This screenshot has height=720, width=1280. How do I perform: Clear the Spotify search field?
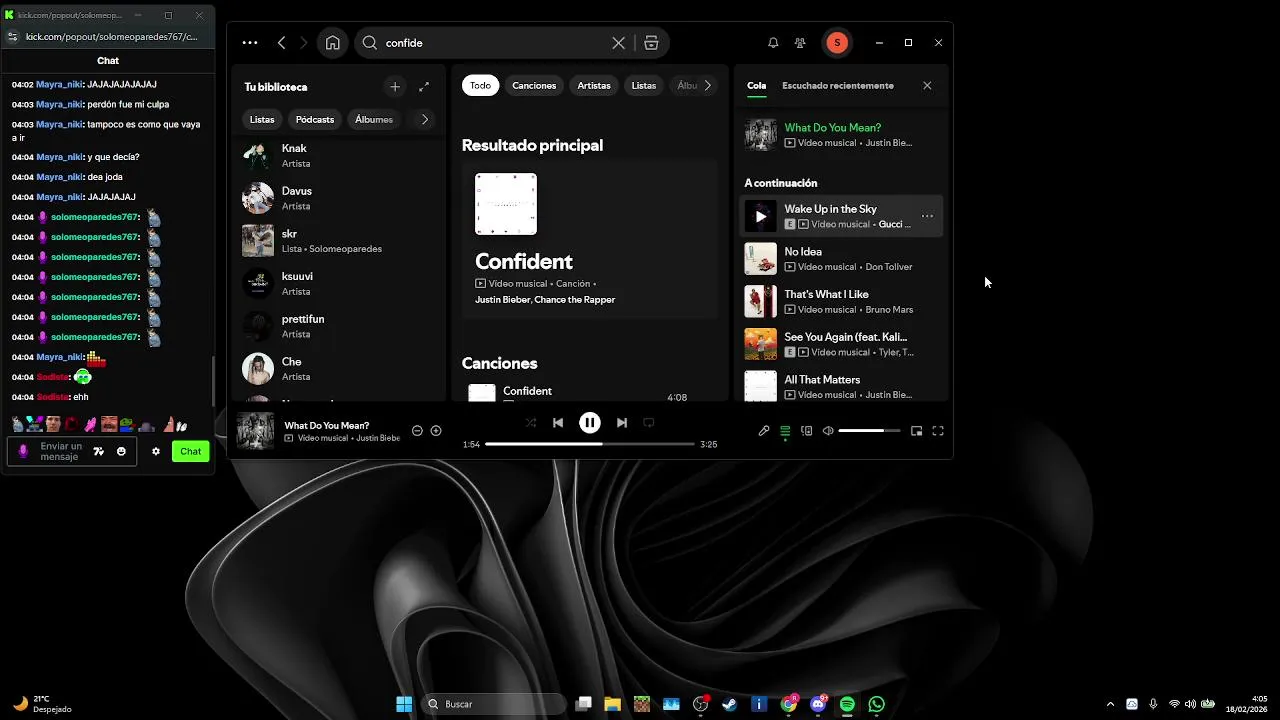tap(618, 43)
